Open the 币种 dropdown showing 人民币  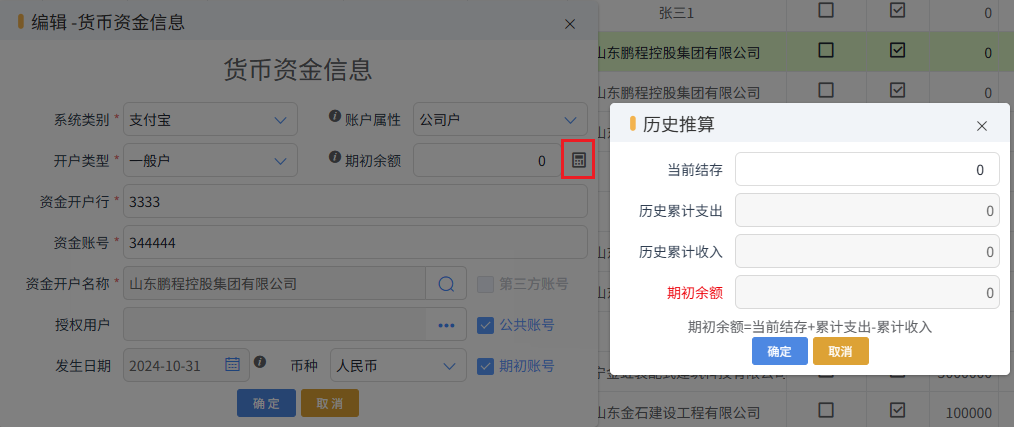[x=398, y=366]
